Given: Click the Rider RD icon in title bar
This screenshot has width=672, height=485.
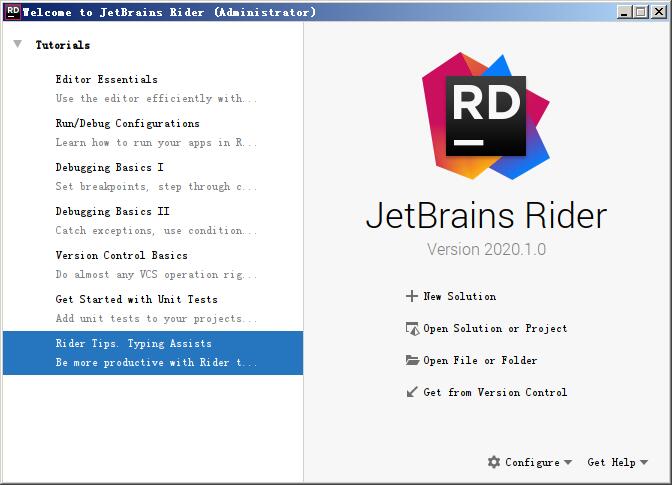Looking at the screenshot, I should click(x=13, y=12).
